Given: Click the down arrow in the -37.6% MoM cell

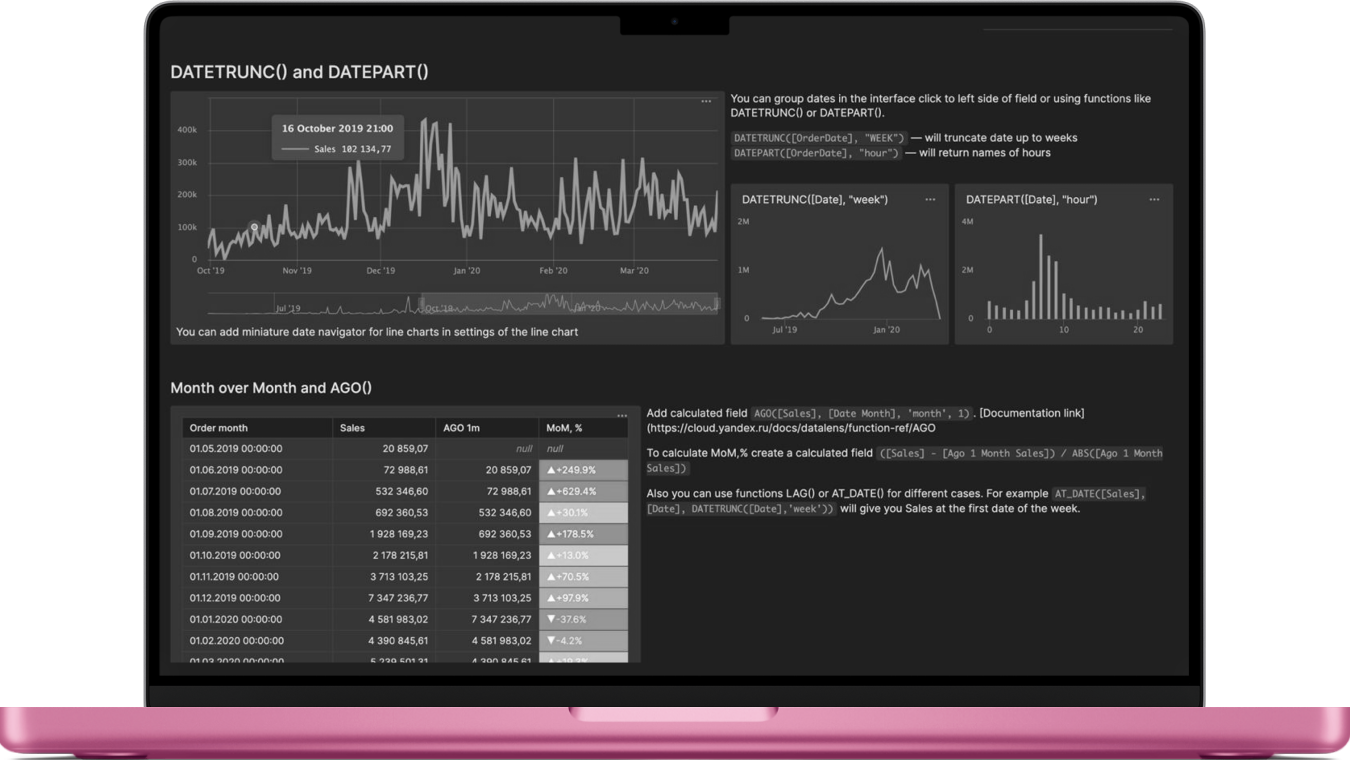Looking at the screenshot, I should [550, 619].
